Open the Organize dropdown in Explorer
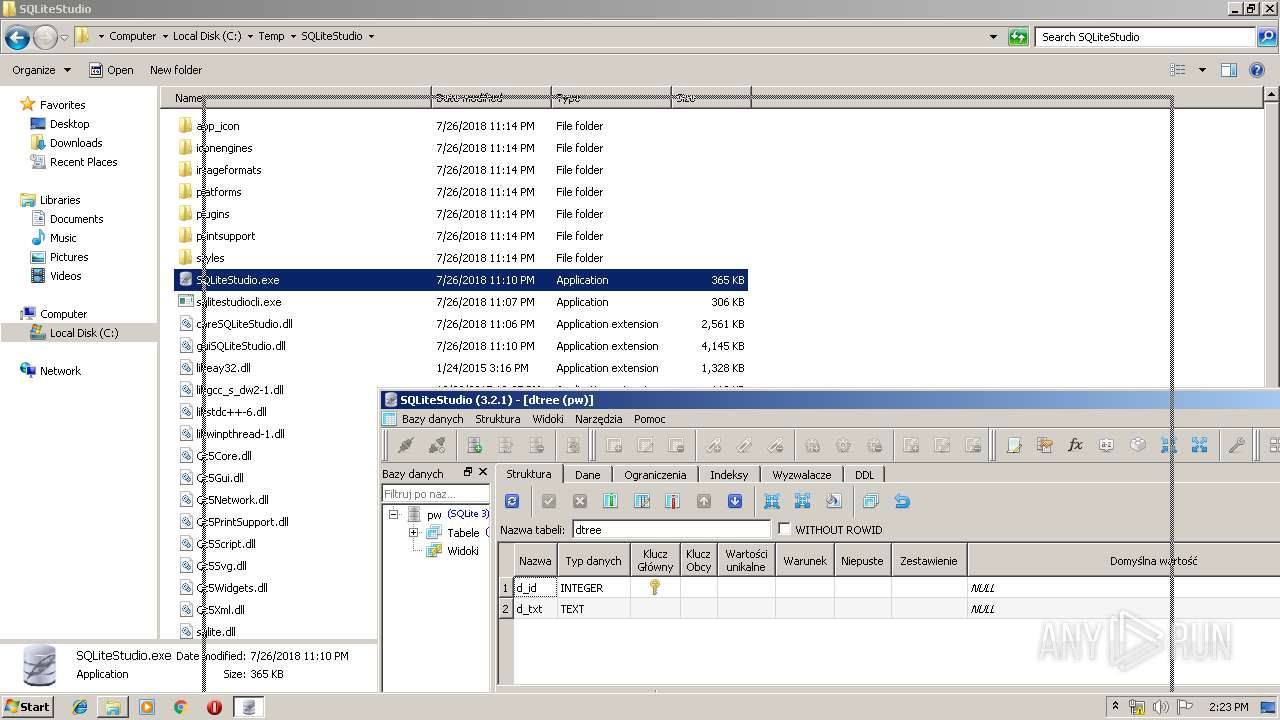This screenshot has width=1280, height=720. coord(42,70)
